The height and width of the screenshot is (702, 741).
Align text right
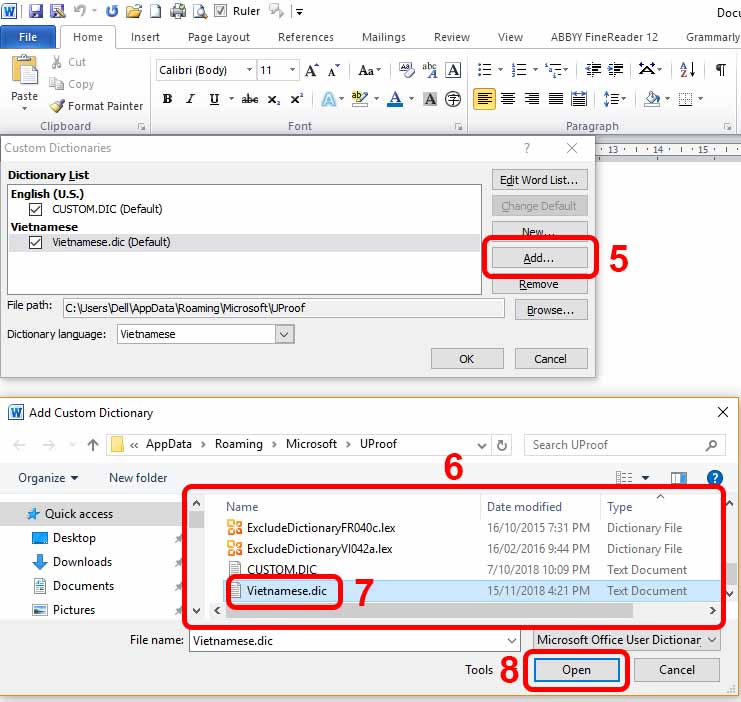pyautogui.click(x=532, y=99)
